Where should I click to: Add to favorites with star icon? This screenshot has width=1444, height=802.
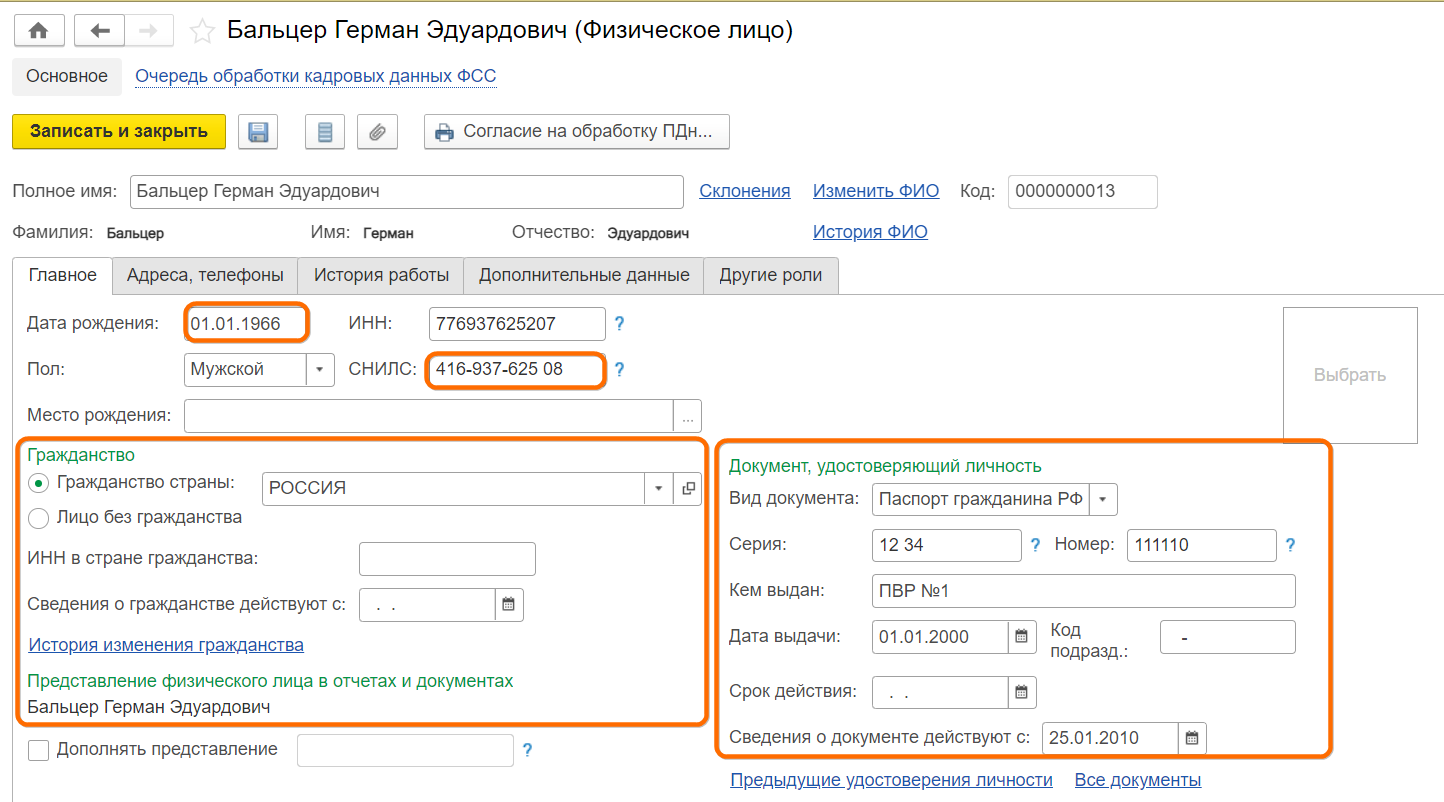[x=202, y=32]
